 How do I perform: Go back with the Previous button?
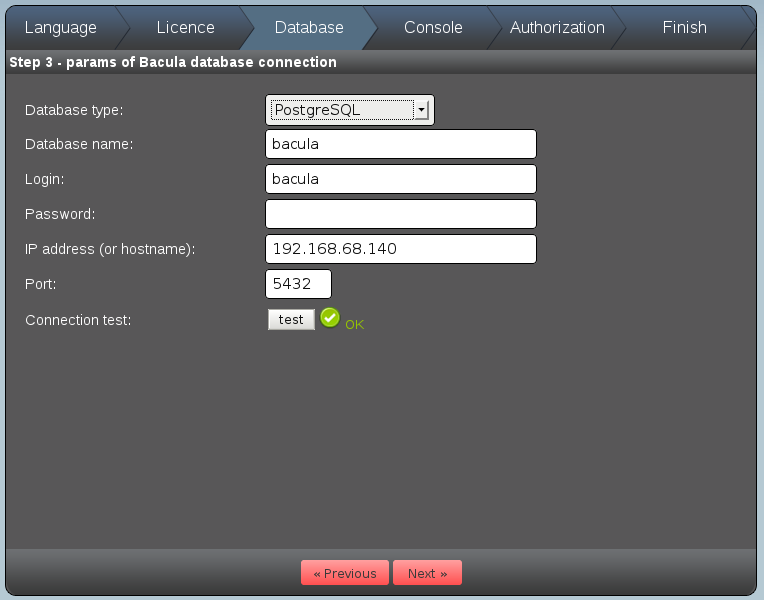pyautogui.click(x=345, y=573)
